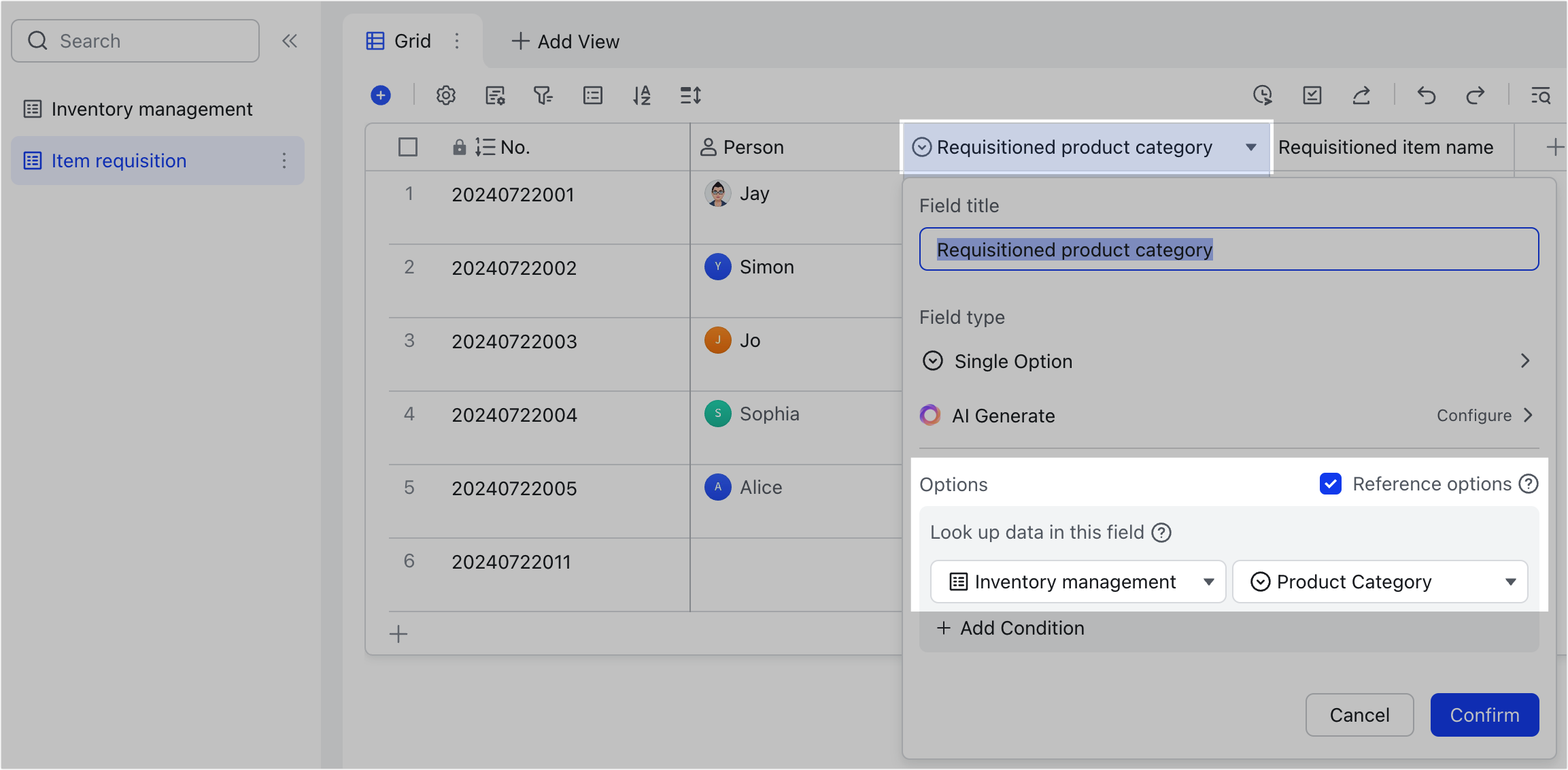The width and height of the screenshot is (1568, 770).
Task: Confirm the field settings
Action: (1484, 714)
